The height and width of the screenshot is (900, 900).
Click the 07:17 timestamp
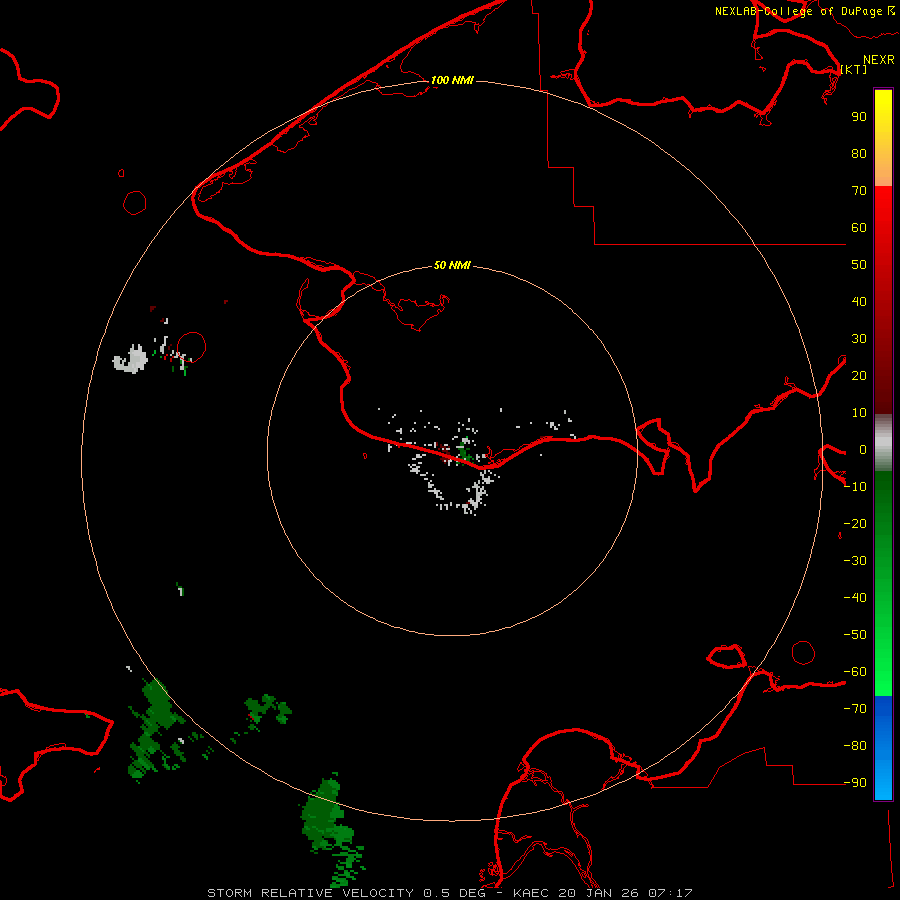click(670, 893)
